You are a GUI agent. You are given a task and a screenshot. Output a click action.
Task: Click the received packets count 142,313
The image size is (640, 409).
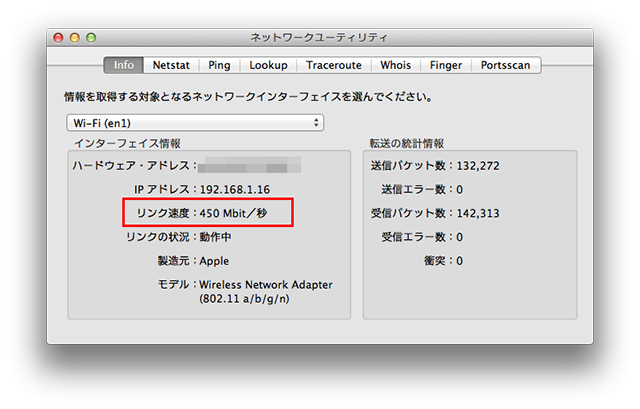(x=478, y=213)
